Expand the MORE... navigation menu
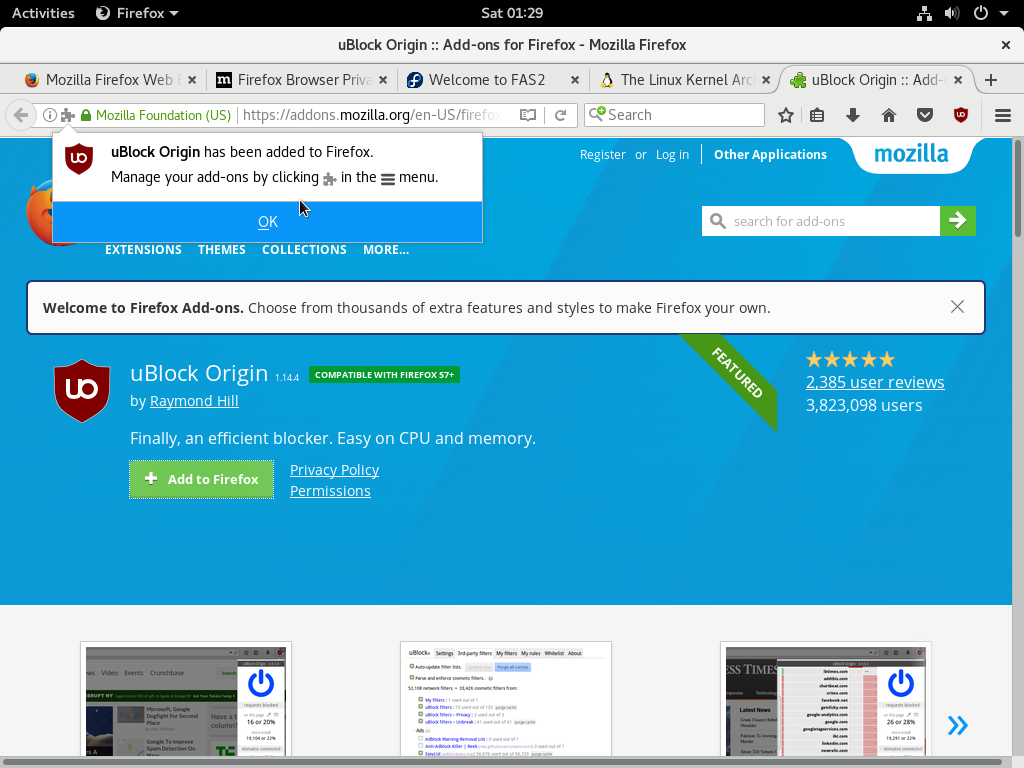This screenshot has height=768, width=1024. pos(386,249)
